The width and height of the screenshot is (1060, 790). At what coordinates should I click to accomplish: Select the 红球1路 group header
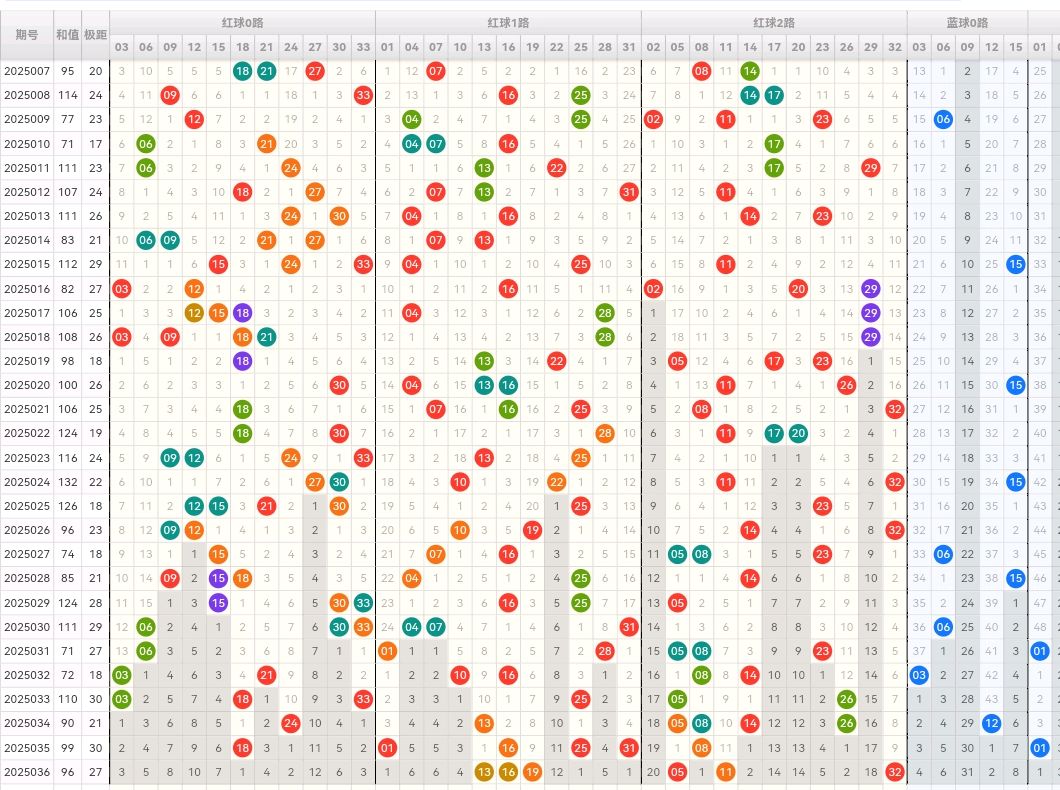tap(508, 23)
